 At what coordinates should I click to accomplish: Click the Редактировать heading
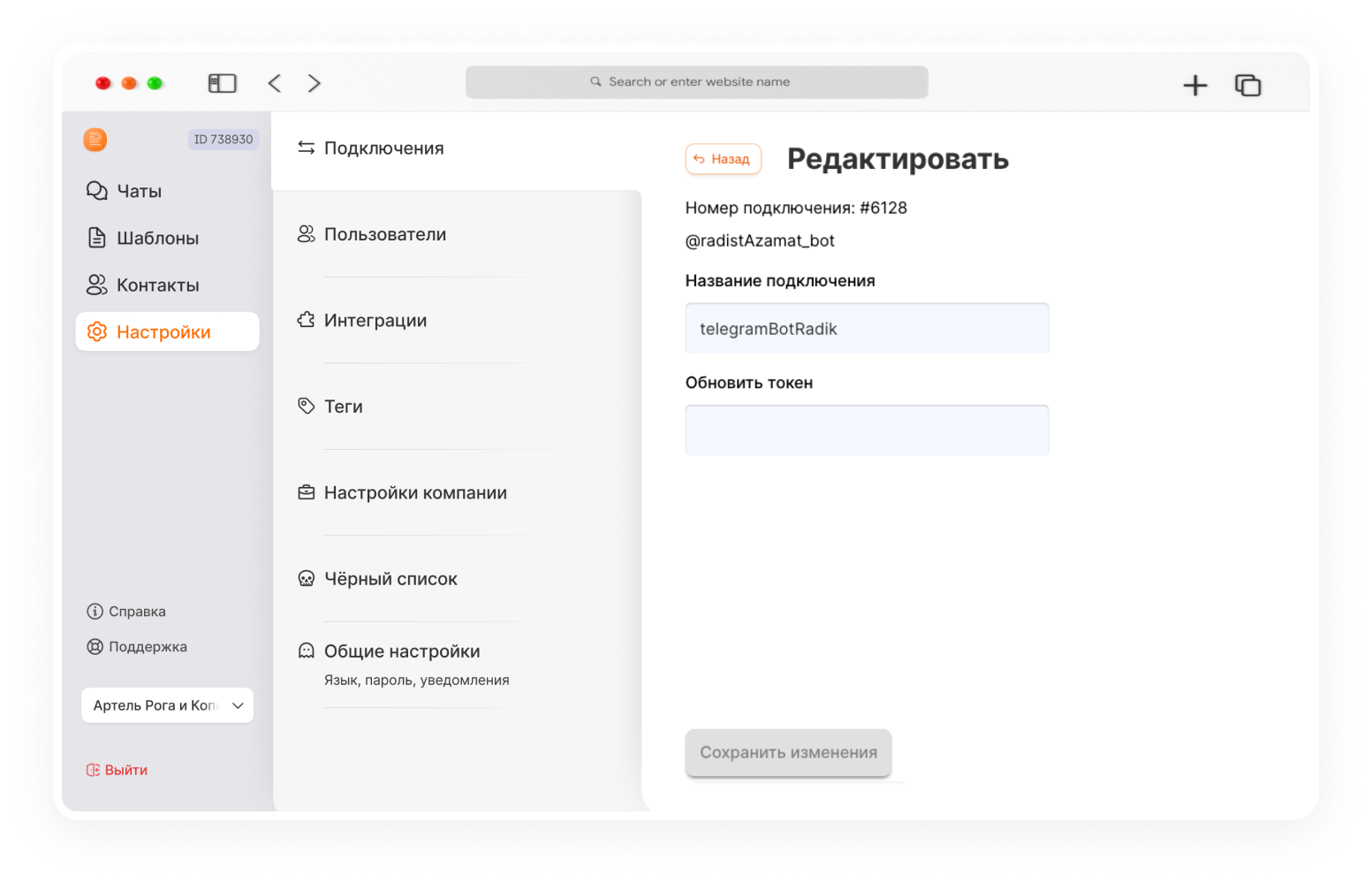tap(898, 159)
